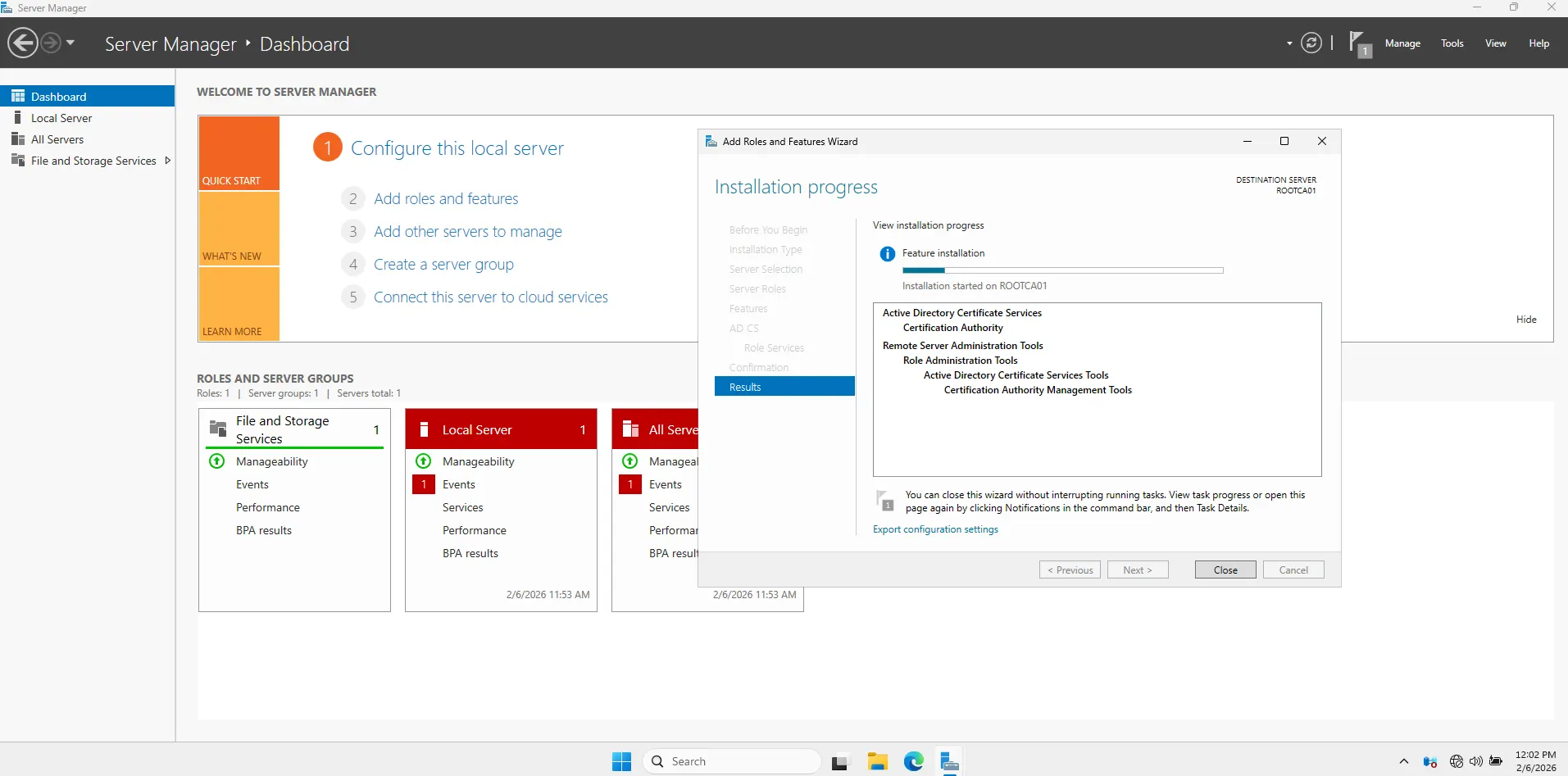Go back using the Server Manager back arrow

coord(23,43)
